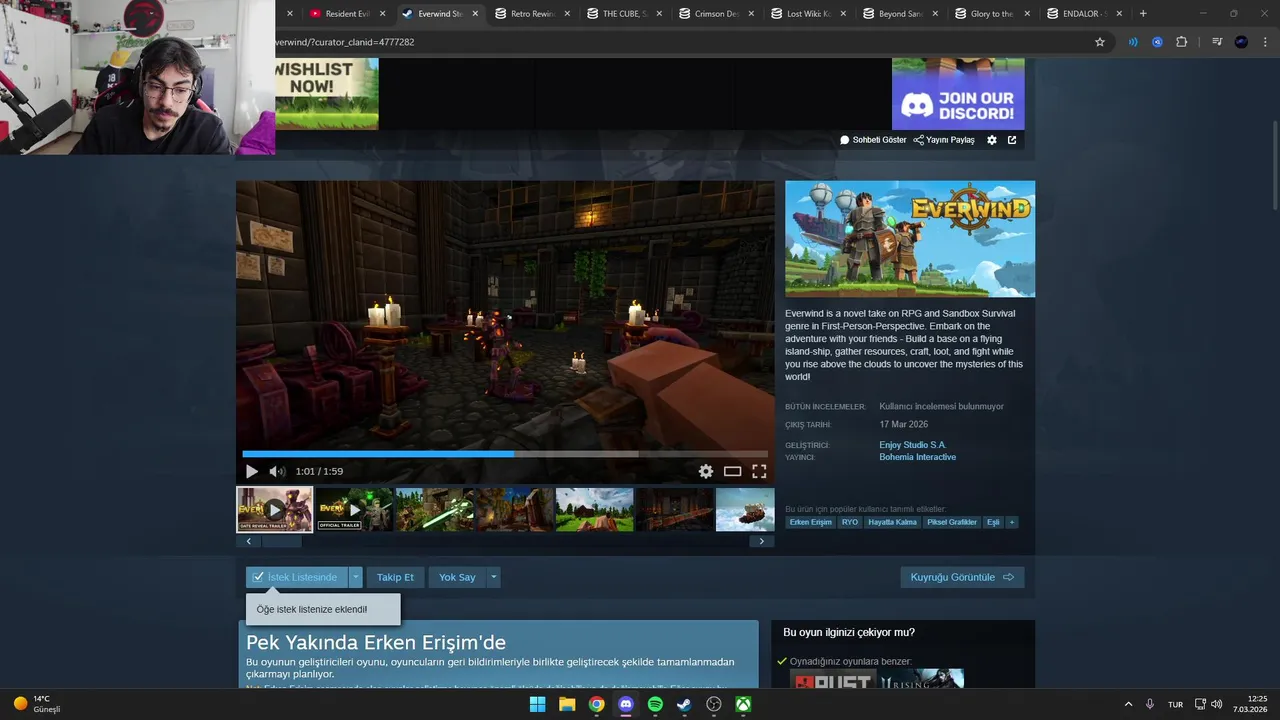The image size is (1280, 720).
Task: Select the Date Reveal Trailer thumbnail
Action: click(x=275, y=509)
